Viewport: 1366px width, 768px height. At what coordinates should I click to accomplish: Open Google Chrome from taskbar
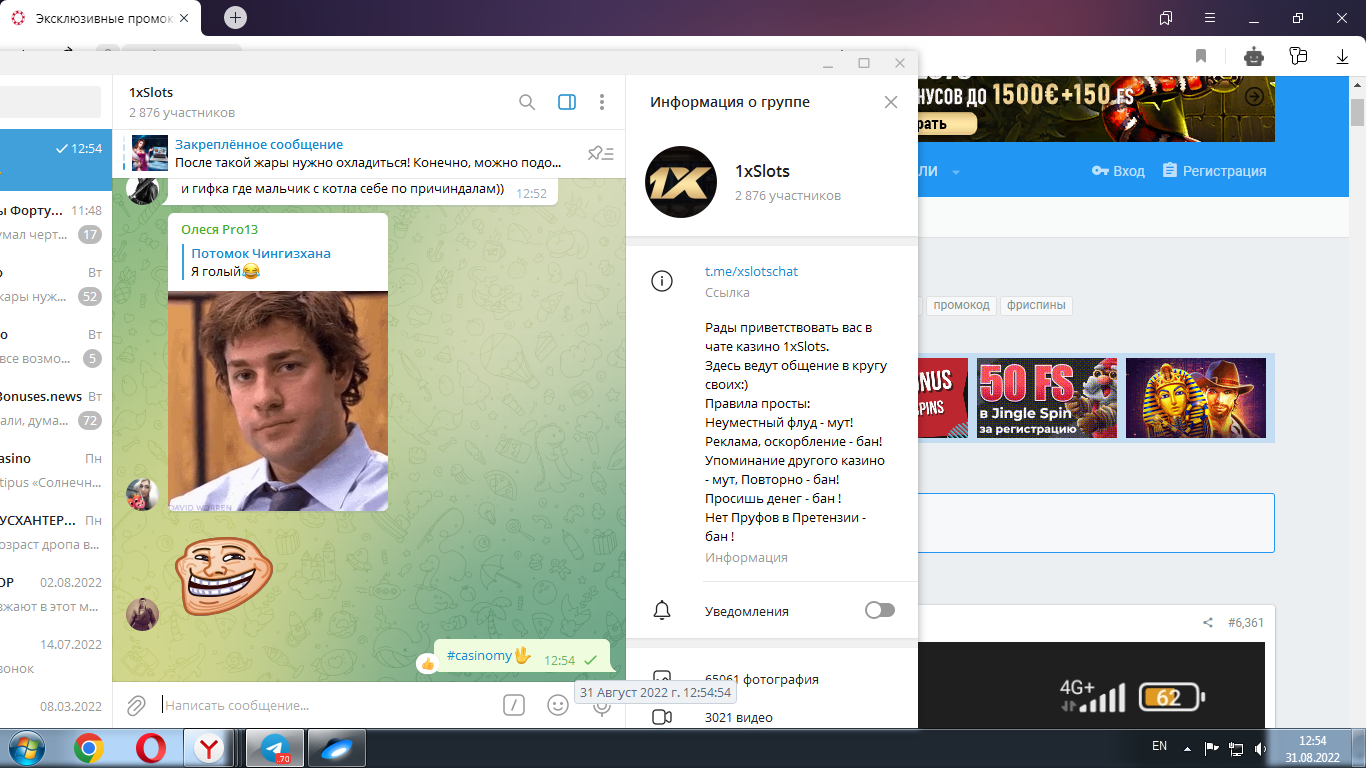[88, 747]
